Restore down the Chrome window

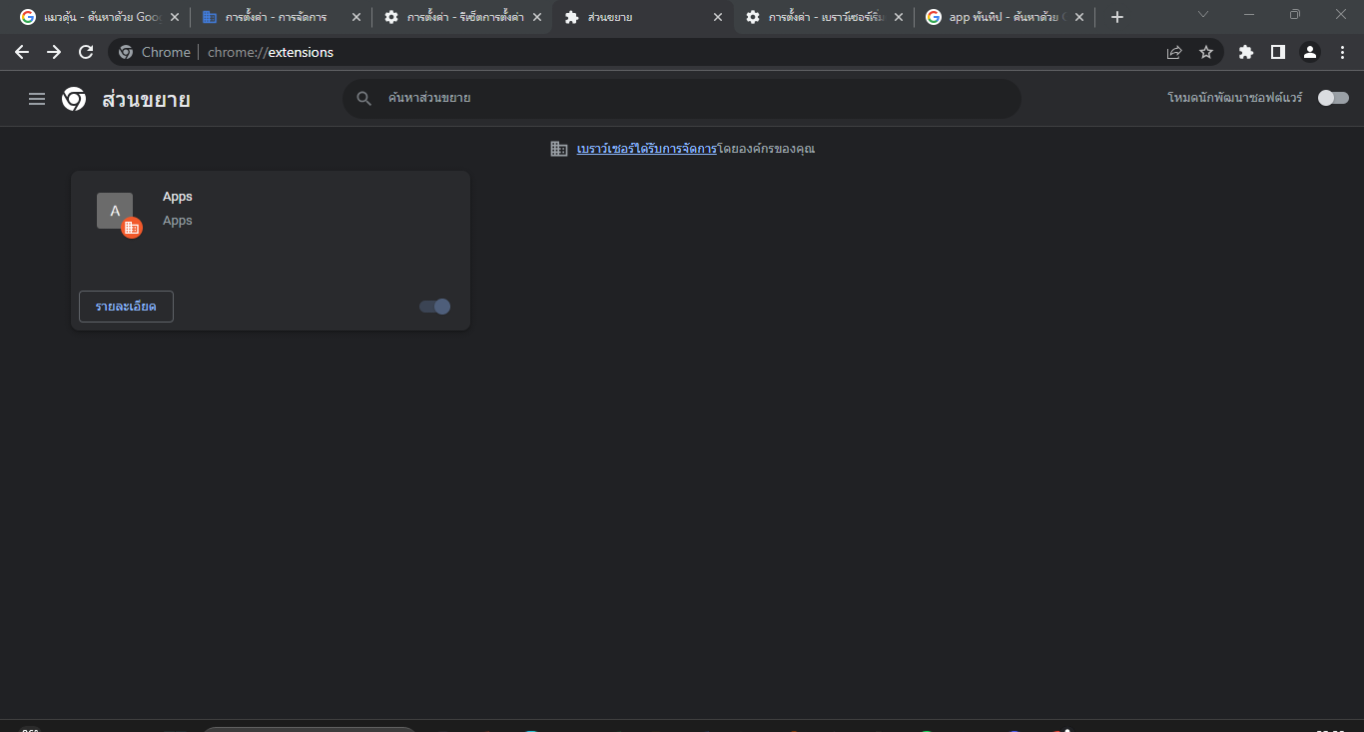point(1295,14)
